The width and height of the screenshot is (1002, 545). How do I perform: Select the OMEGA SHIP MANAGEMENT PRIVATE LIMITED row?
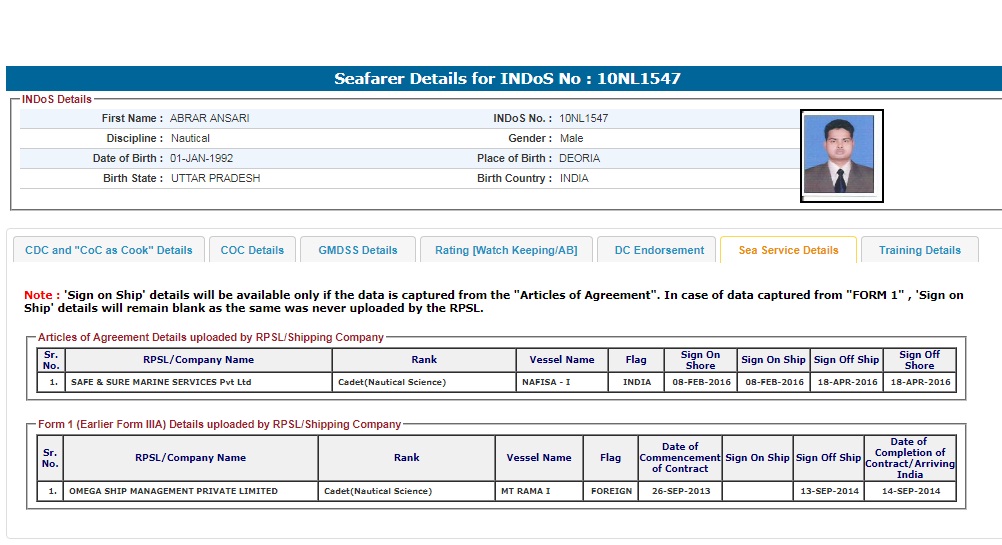173,491
